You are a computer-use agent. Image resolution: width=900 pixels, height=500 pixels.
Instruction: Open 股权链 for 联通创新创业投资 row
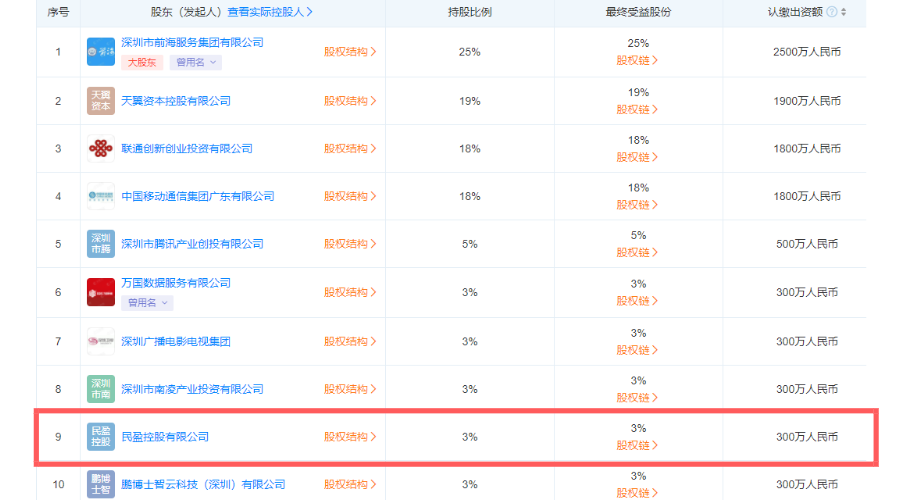point(637,157)
